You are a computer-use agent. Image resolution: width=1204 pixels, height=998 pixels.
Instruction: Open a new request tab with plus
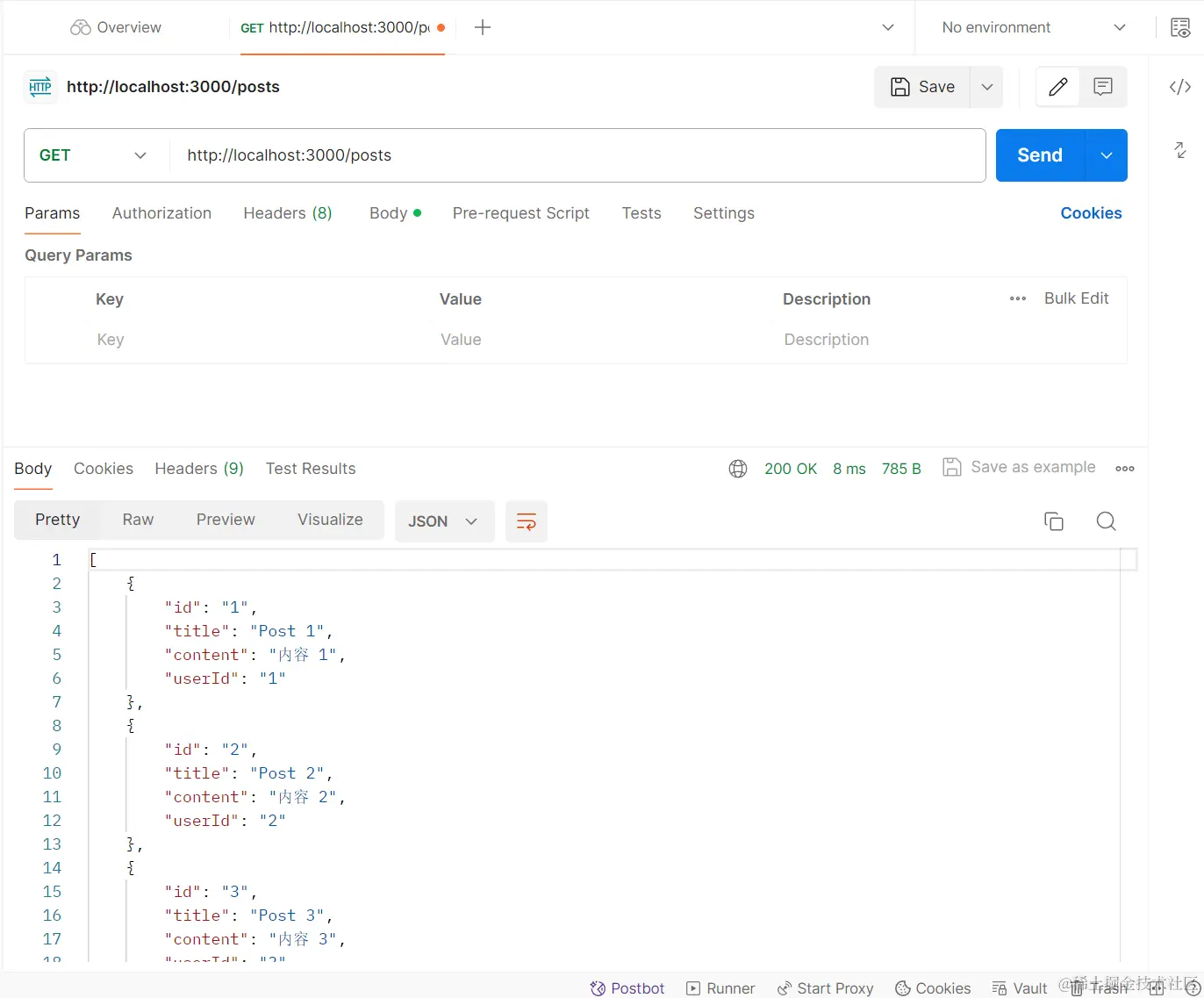483,27
